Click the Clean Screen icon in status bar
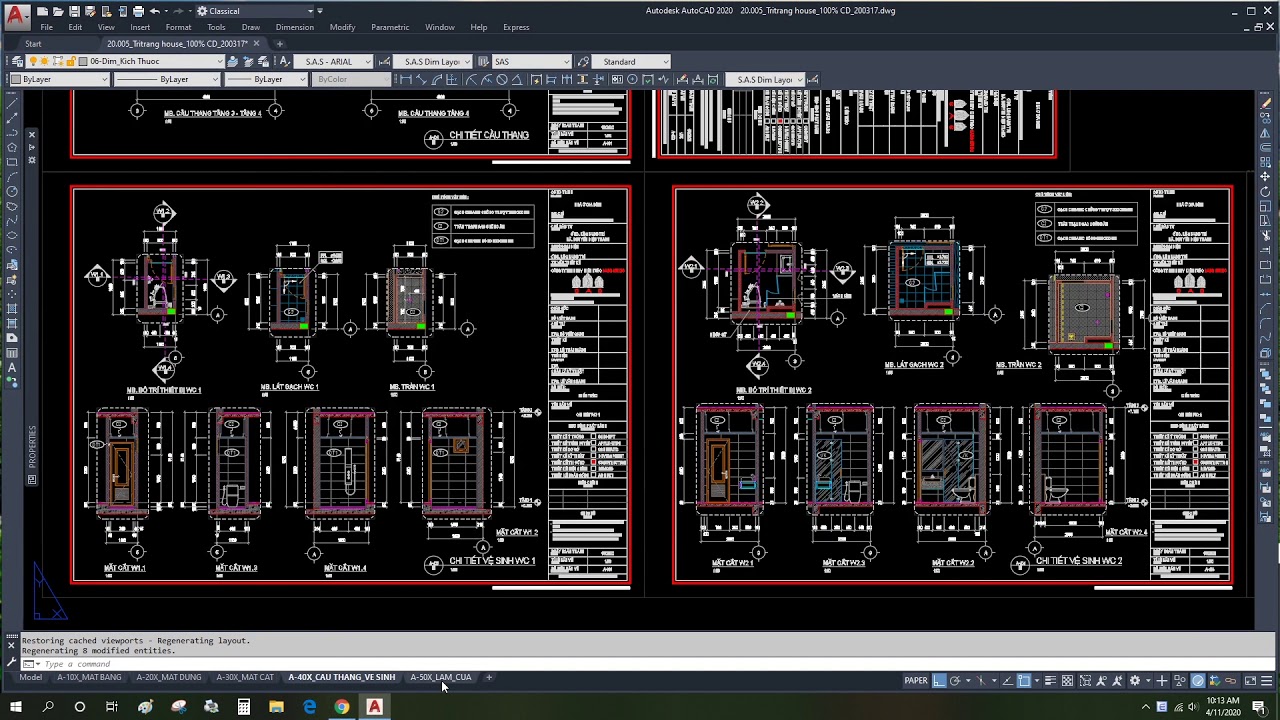Image resolution: width=1280 pixels, height=720 pixels. click(1250, 681)
